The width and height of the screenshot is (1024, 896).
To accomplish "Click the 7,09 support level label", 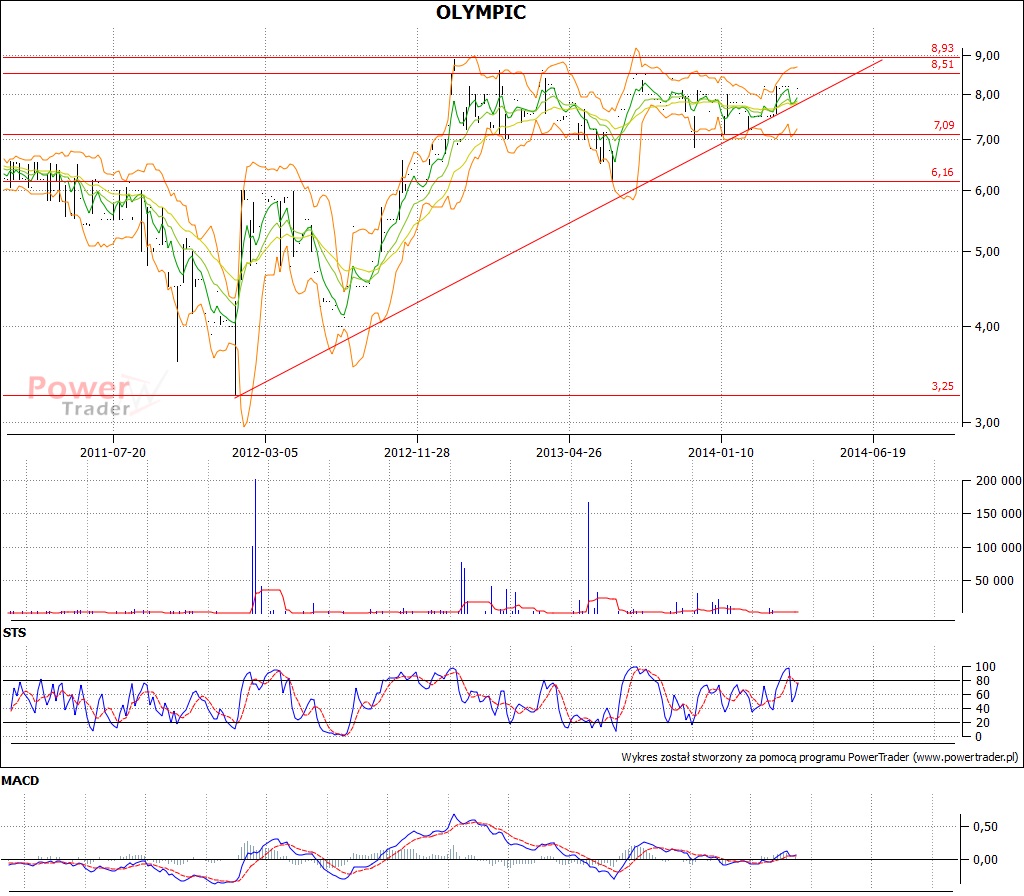I will click(x=944, y=125).
